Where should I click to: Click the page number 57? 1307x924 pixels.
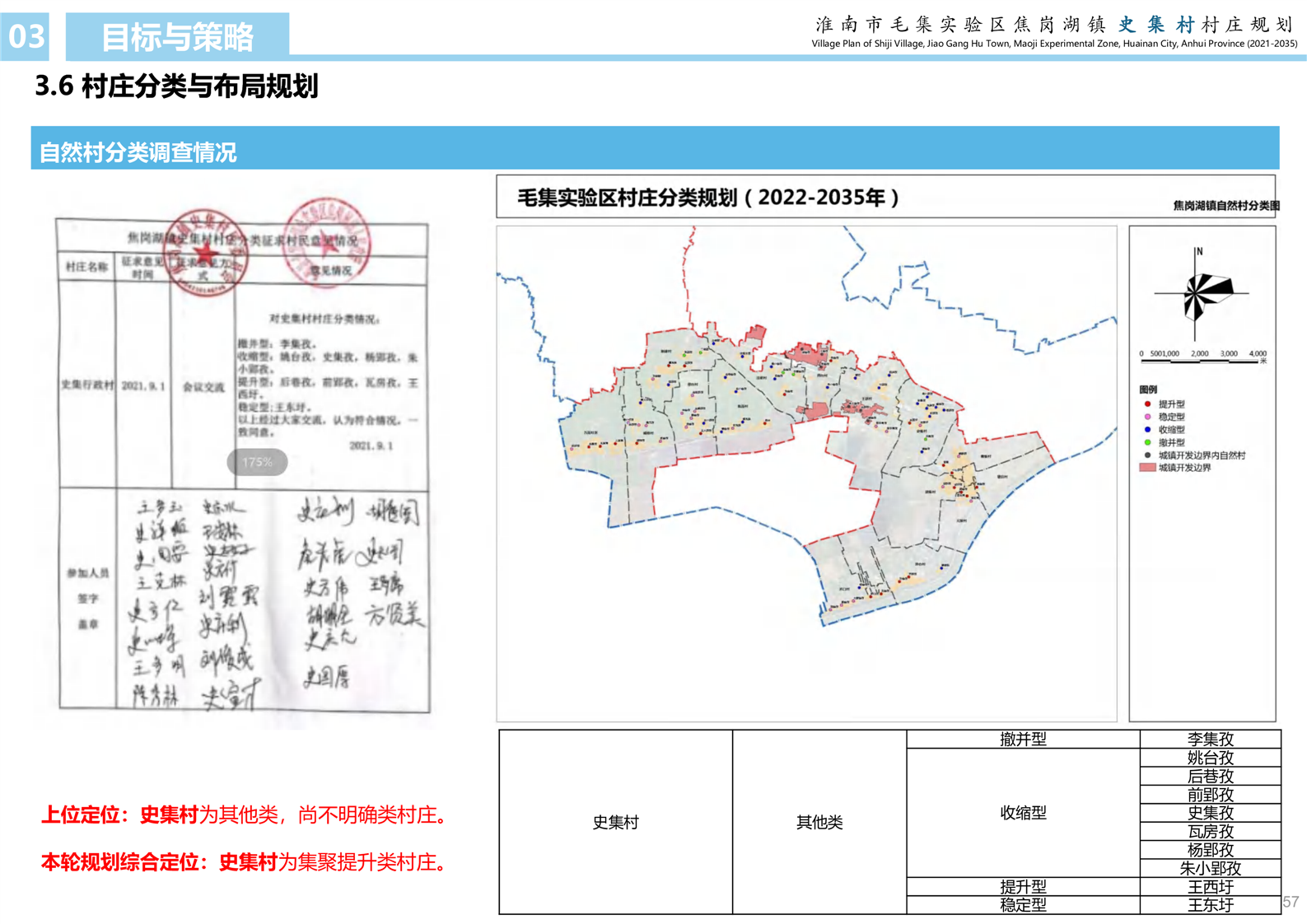click(x=1291, y=902)
